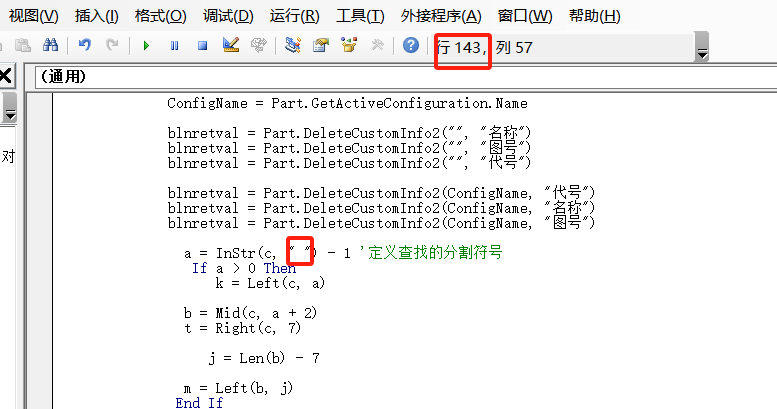Click the Toolbox wrench icon
The height and width of the screenshot is (409, 777).
tap(377, 46)
